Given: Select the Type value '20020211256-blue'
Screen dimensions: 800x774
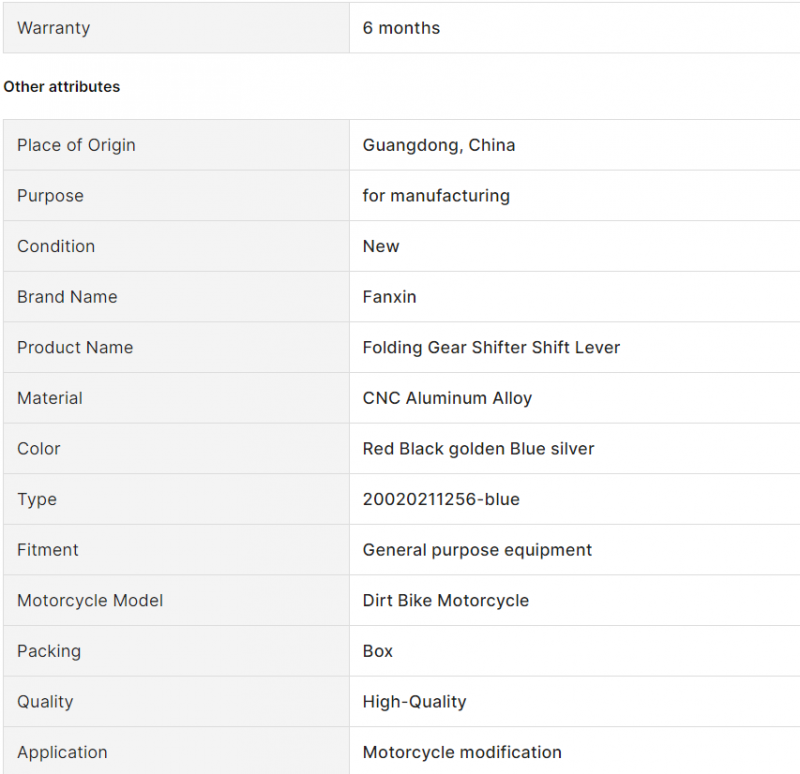Looking at the screenshot, I should click(441, 499).
